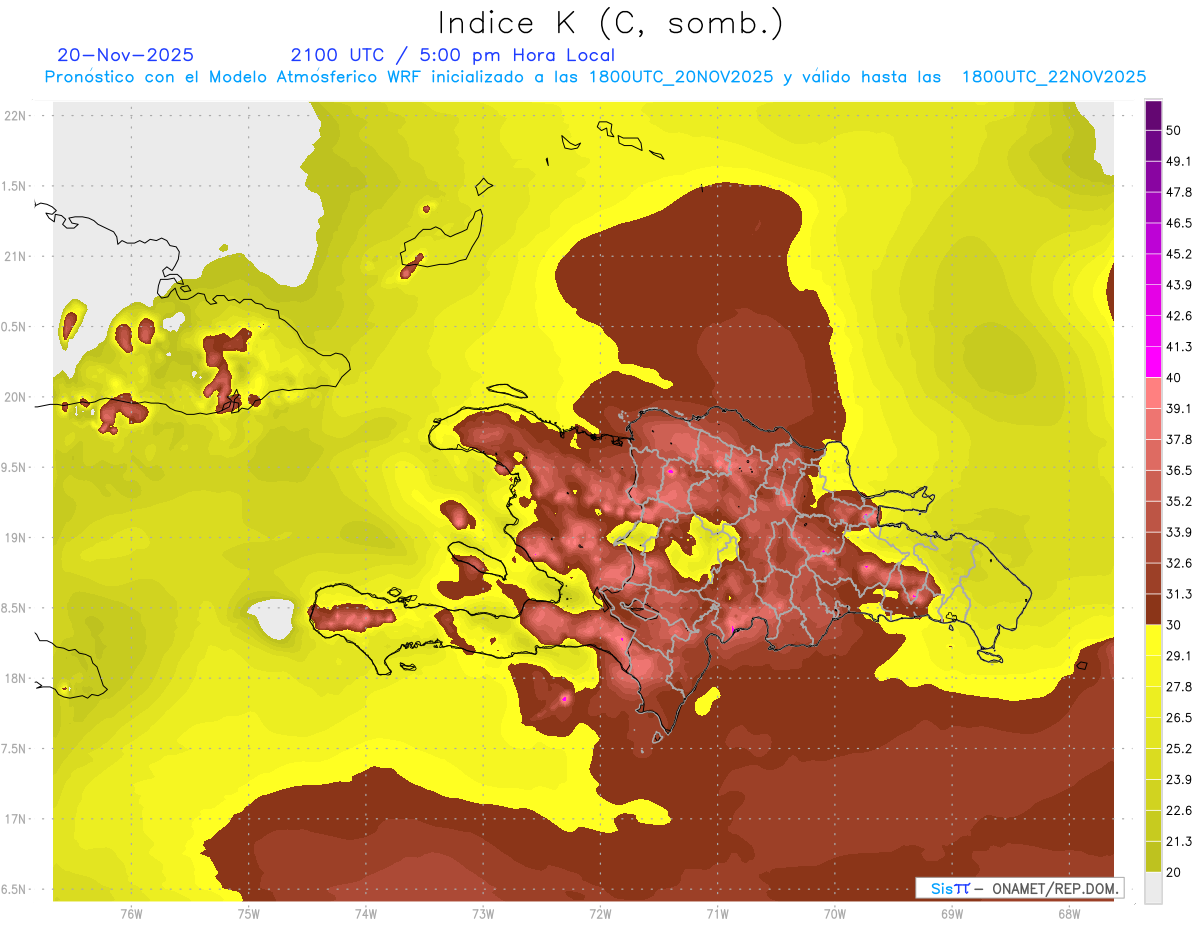The width and height of the screenshot is (1200, 927).
Task: Click the colorbar value label '20'
Action: (x=1175, y=872)
